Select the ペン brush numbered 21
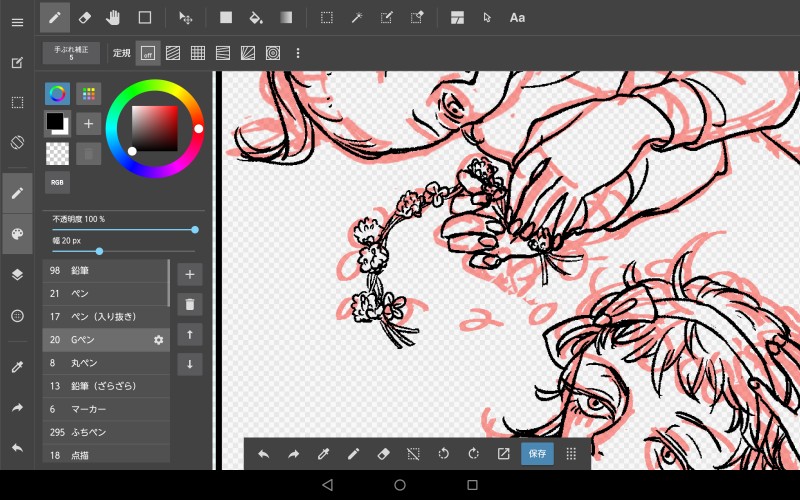 point(106,293)
